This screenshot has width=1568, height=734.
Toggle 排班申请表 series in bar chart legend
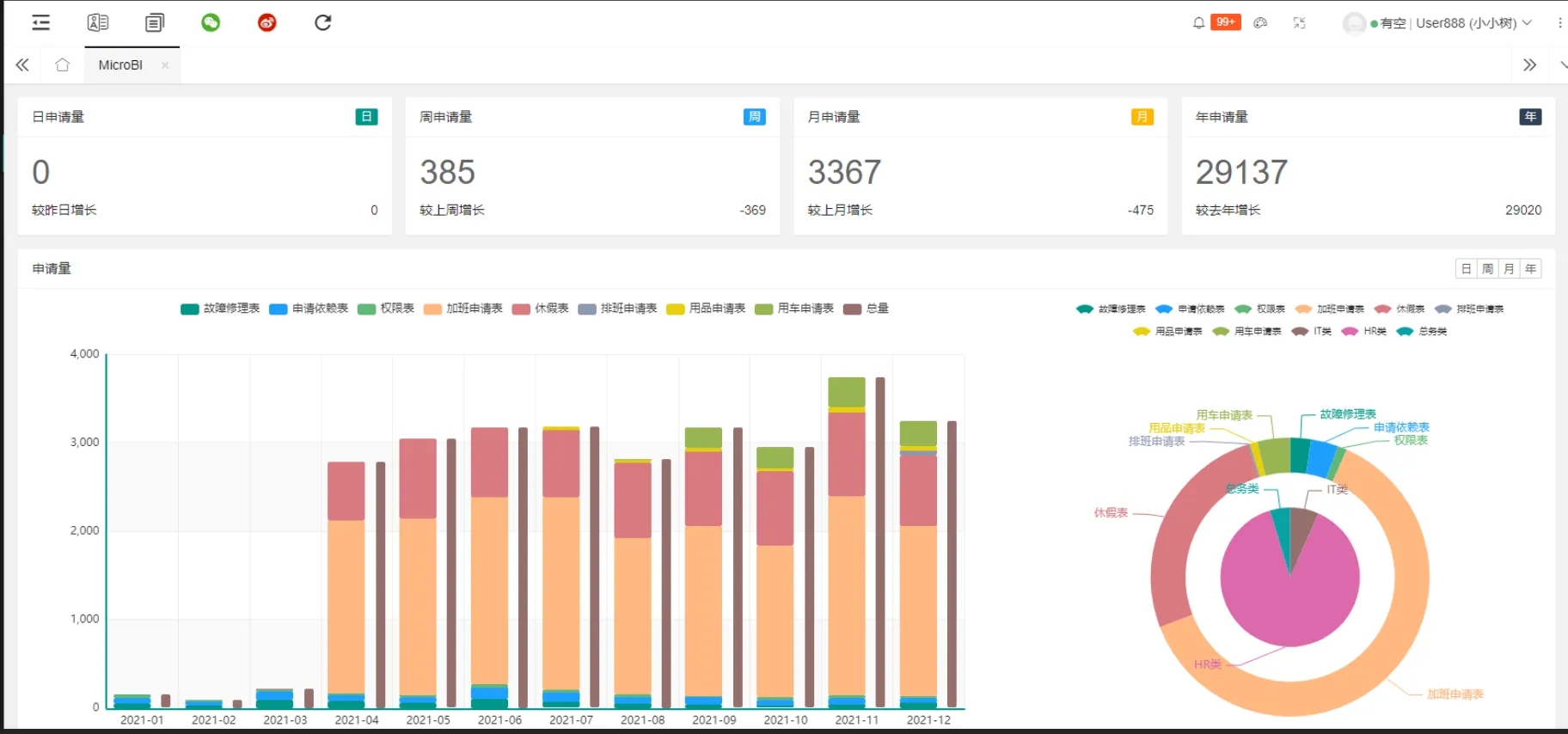coord(617,309)
